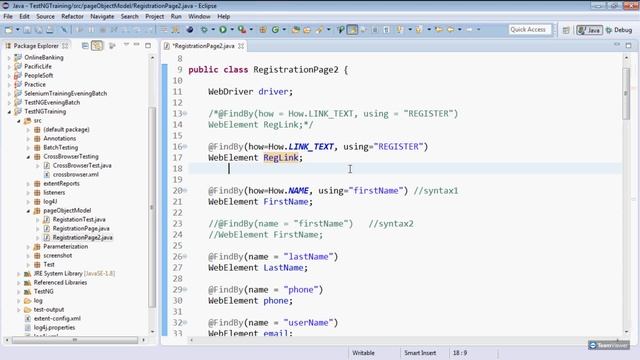The image size is (640, 360).
Task: Select the Package Explorer tab
Action: coord(36,46)
